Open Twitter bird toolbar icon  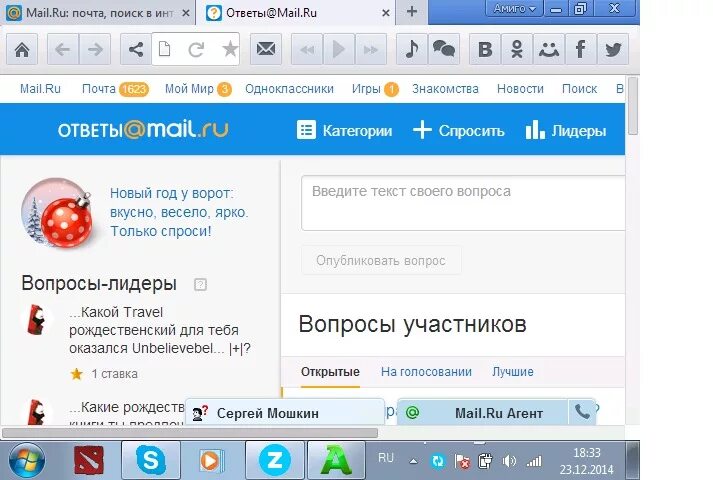(613, 49)
